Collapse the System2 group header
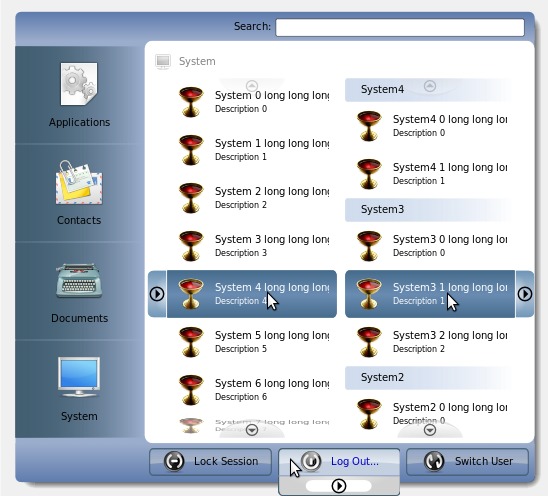This screenshot has width=548, height=496. (429, 378)
